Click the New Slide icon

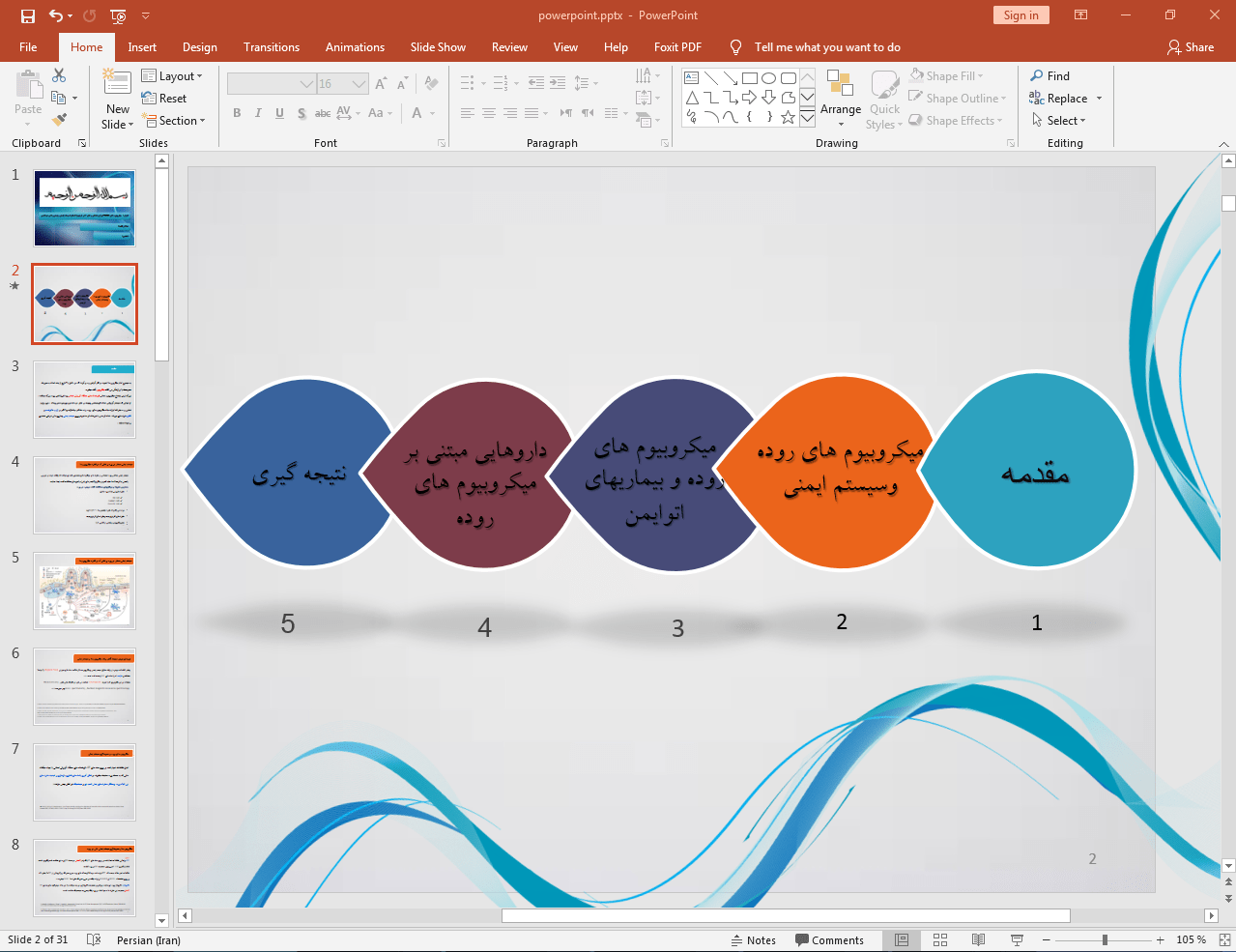(117, 83)
